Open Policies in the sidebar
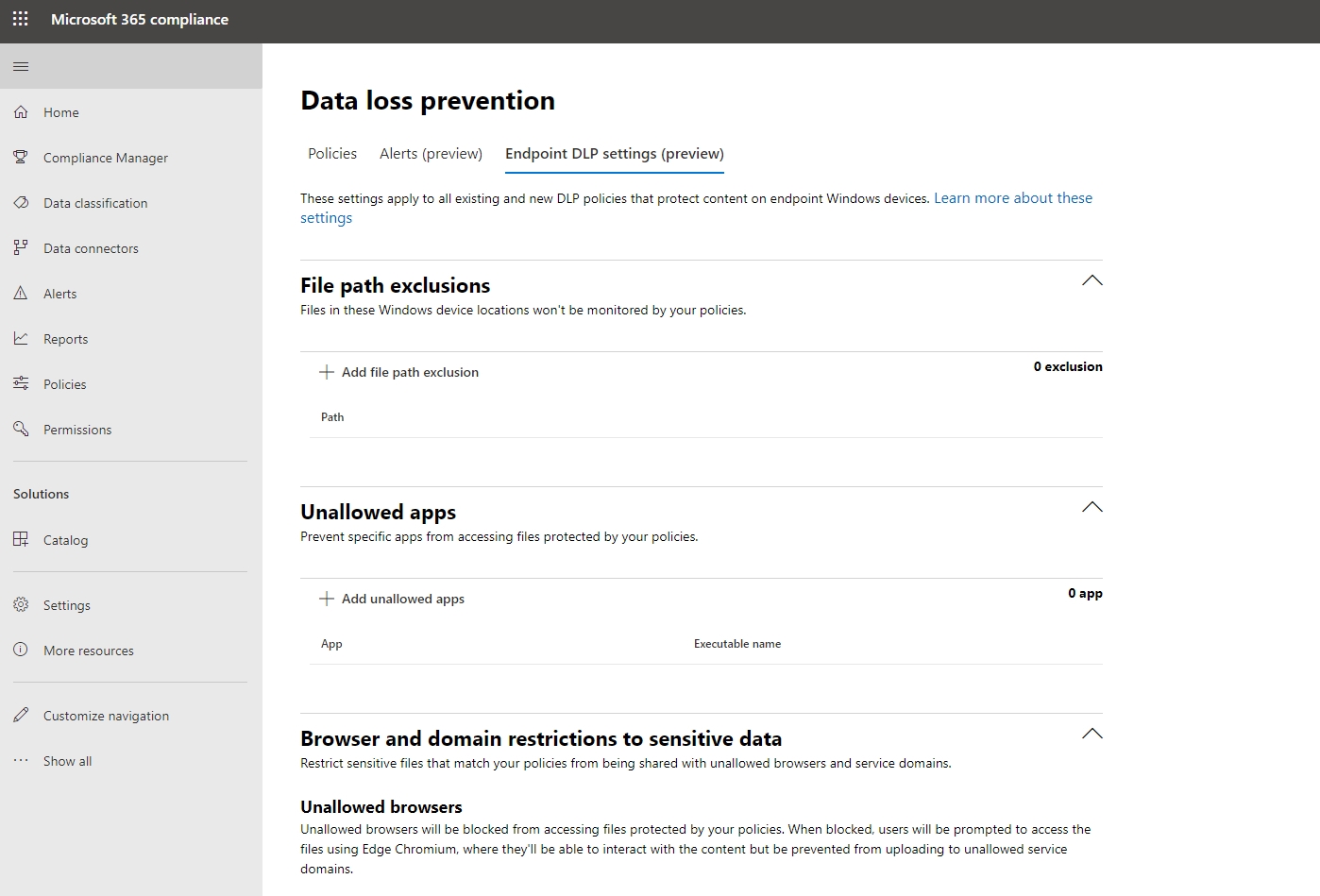1320x896 pixels. pos(64,383)
